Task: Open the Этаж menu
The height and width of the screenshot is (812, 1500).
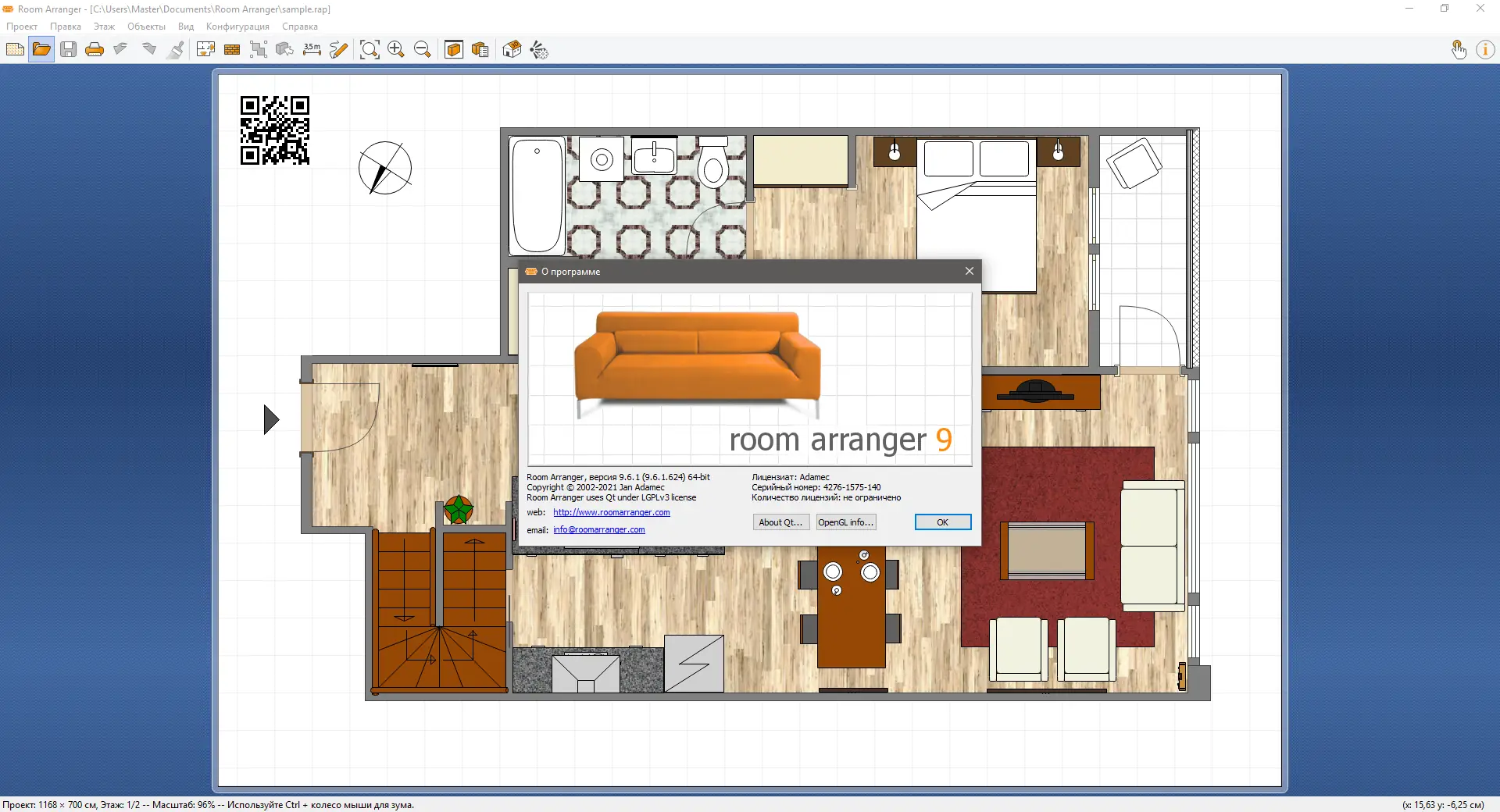Action: tap(104, 27)
